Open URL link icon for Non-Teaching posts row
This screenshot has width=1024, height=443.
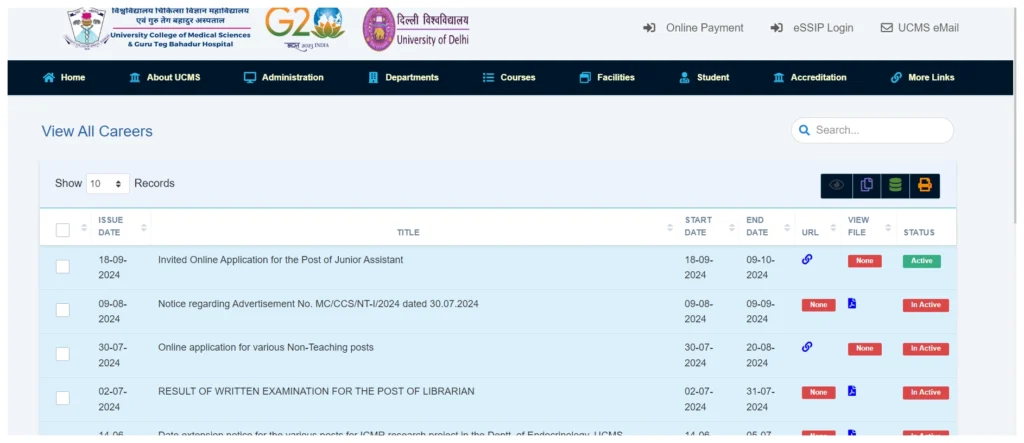(x=807, y=347)
